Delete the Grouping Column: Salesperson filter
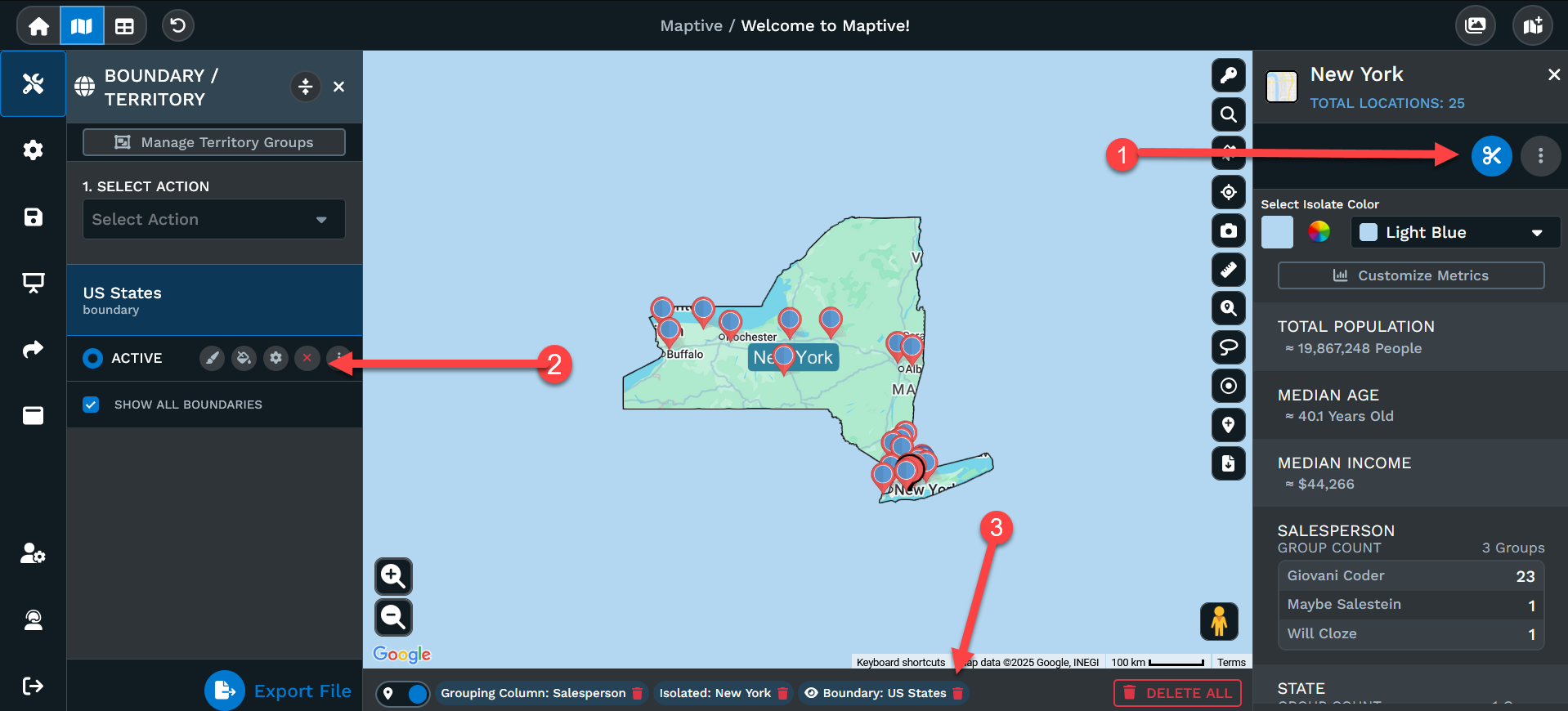Viewport: 1568px width, 711px height. (x=638, y=693)
